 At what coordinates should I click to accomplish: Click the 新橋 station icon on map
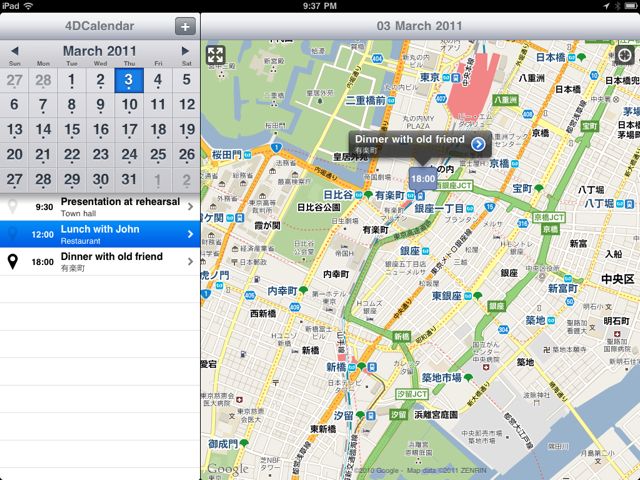tap(371, 367)
